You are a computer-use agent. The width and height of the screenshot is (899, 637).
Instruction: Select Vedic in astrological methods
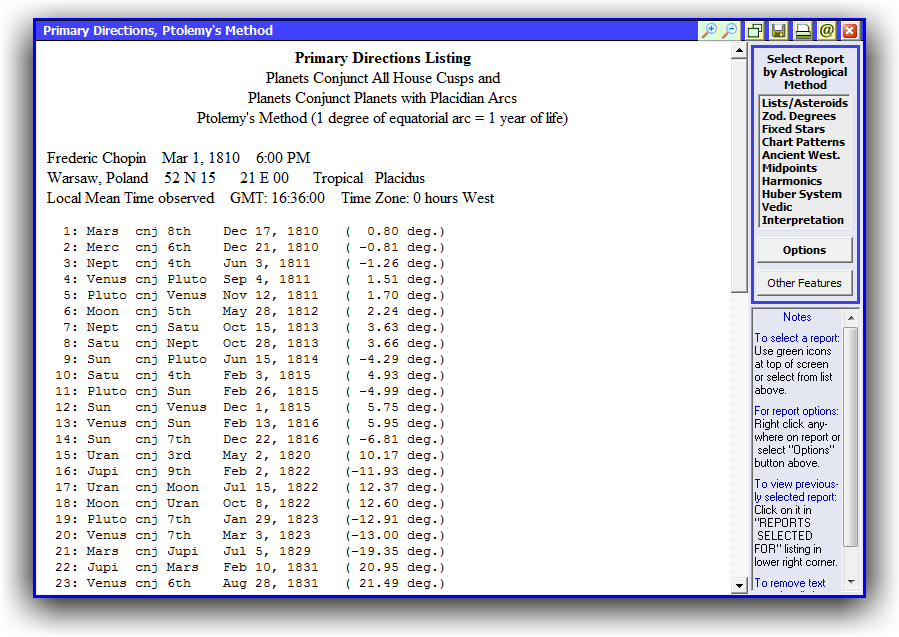pos(777,207)
